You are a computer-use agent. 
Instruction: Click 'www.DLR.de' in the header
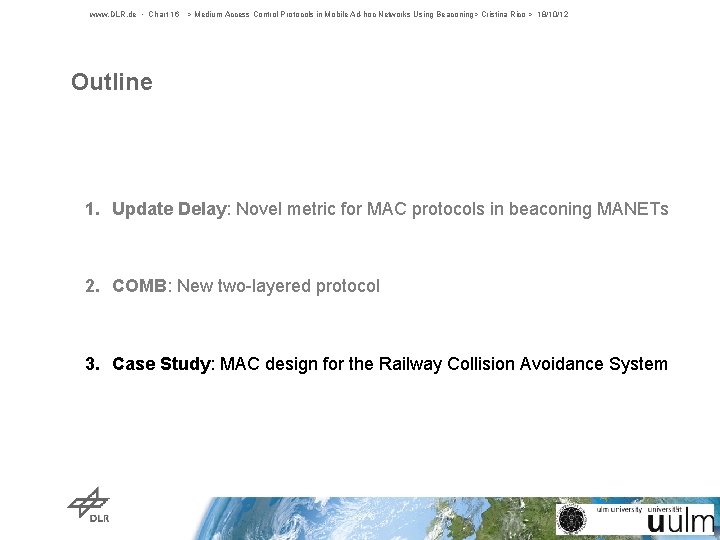pos(113,14)
